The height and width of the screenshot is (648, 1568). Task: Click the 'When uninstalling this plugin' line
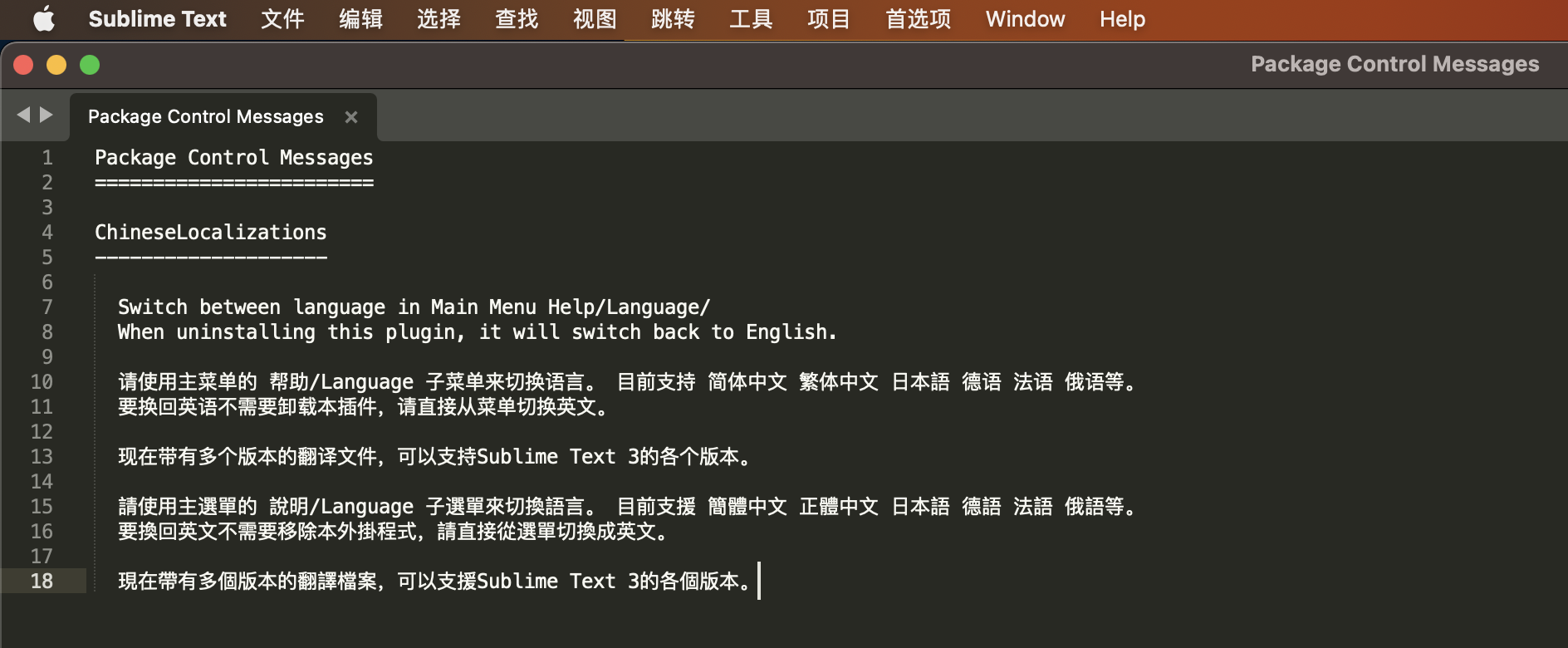pyautogui.click(x=477, y=332)
